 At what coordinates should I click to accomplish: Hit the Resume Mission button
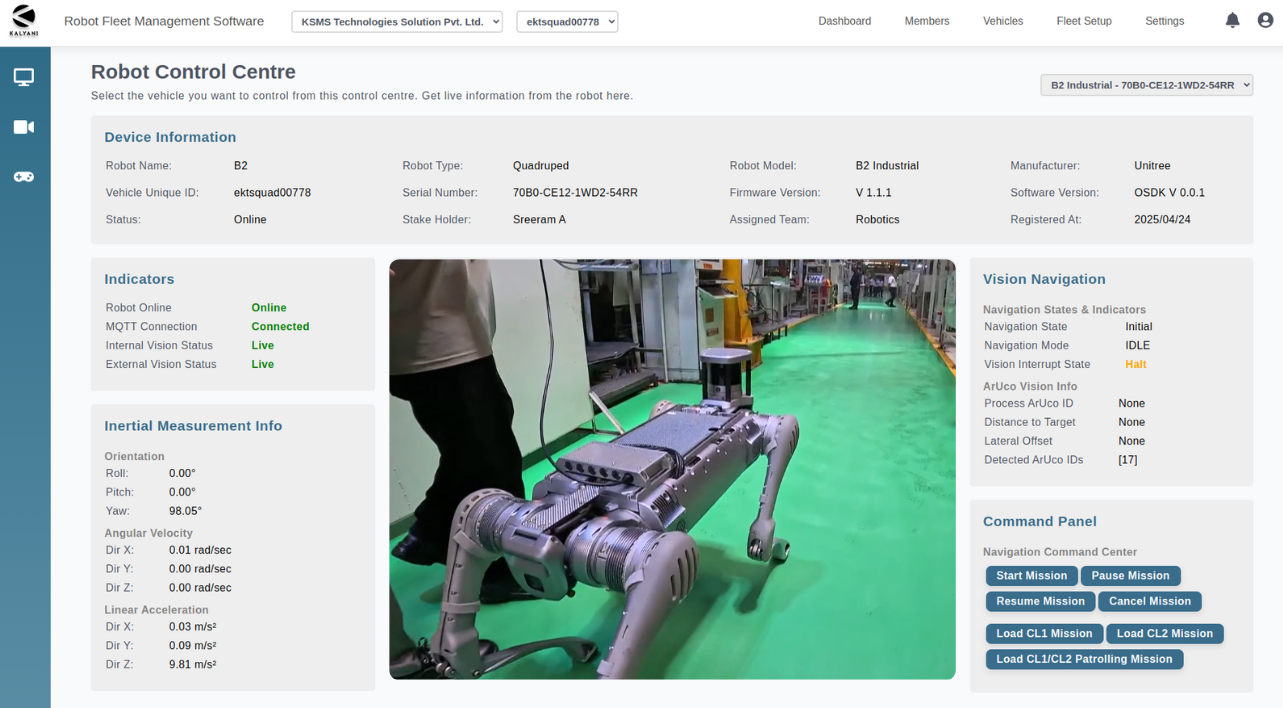[1040, 602]
